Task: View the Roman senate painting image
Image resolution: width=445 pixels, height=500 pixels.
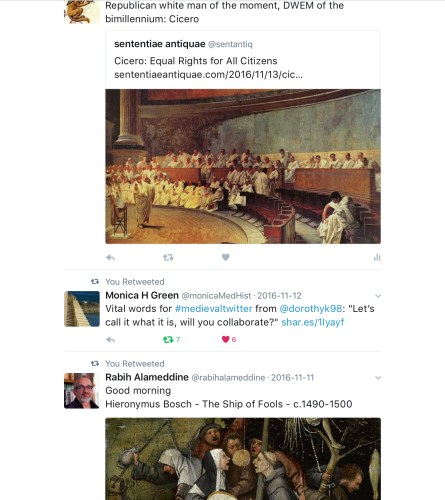Action: (x=243, y=166)
